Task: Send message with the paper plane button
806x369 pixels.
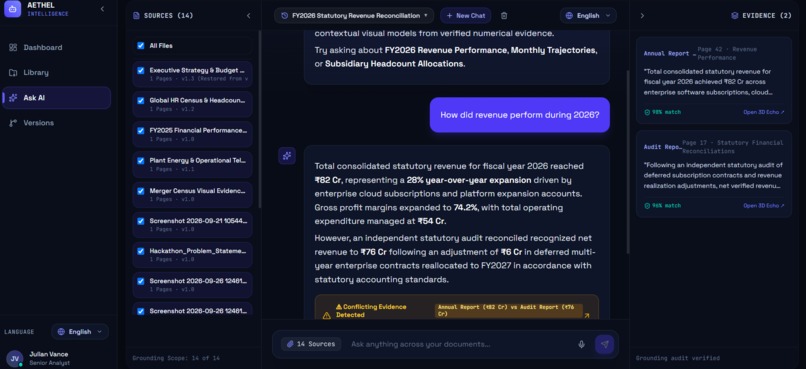Action: [604, 344]
